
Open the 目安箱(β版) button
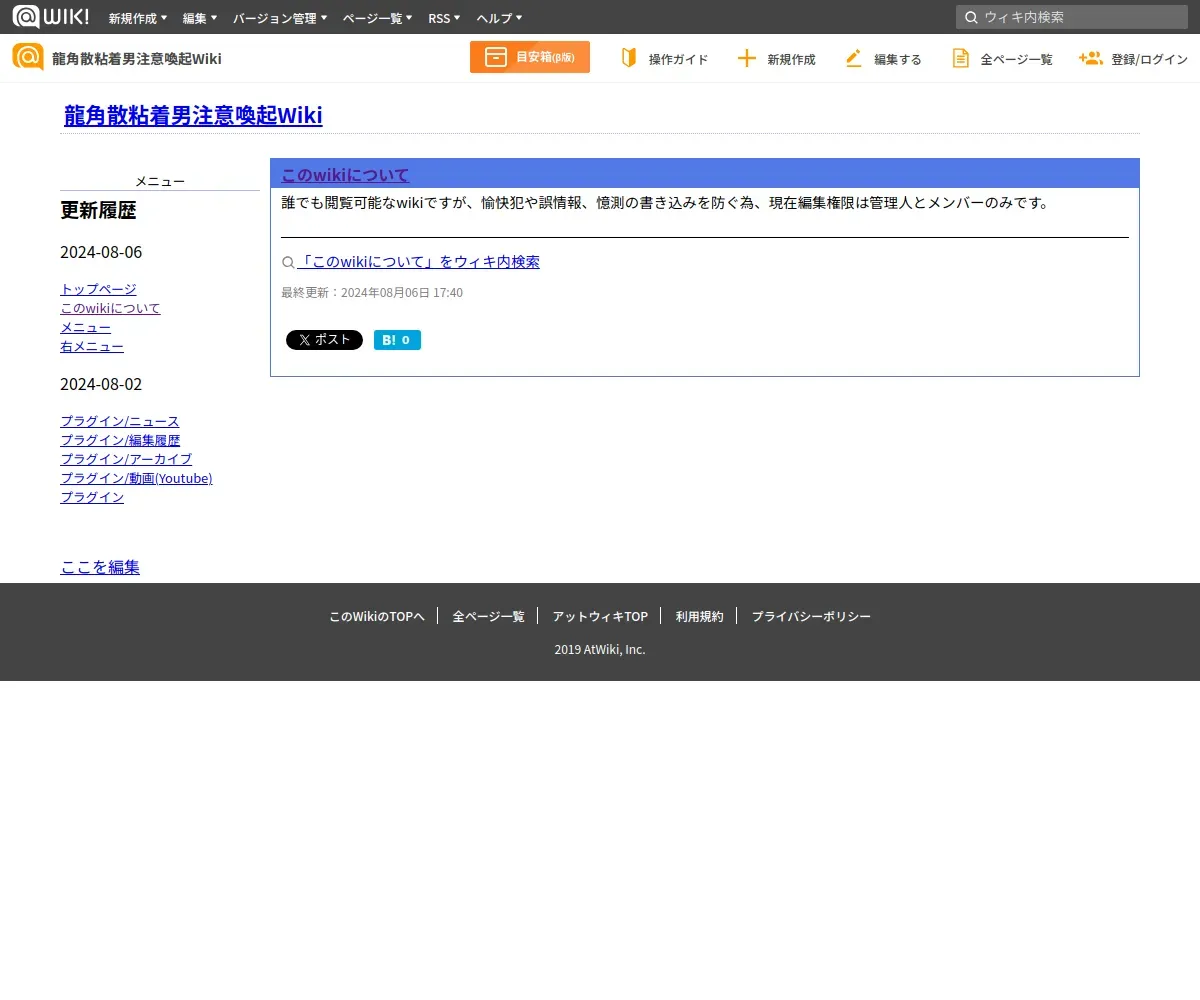530,57
